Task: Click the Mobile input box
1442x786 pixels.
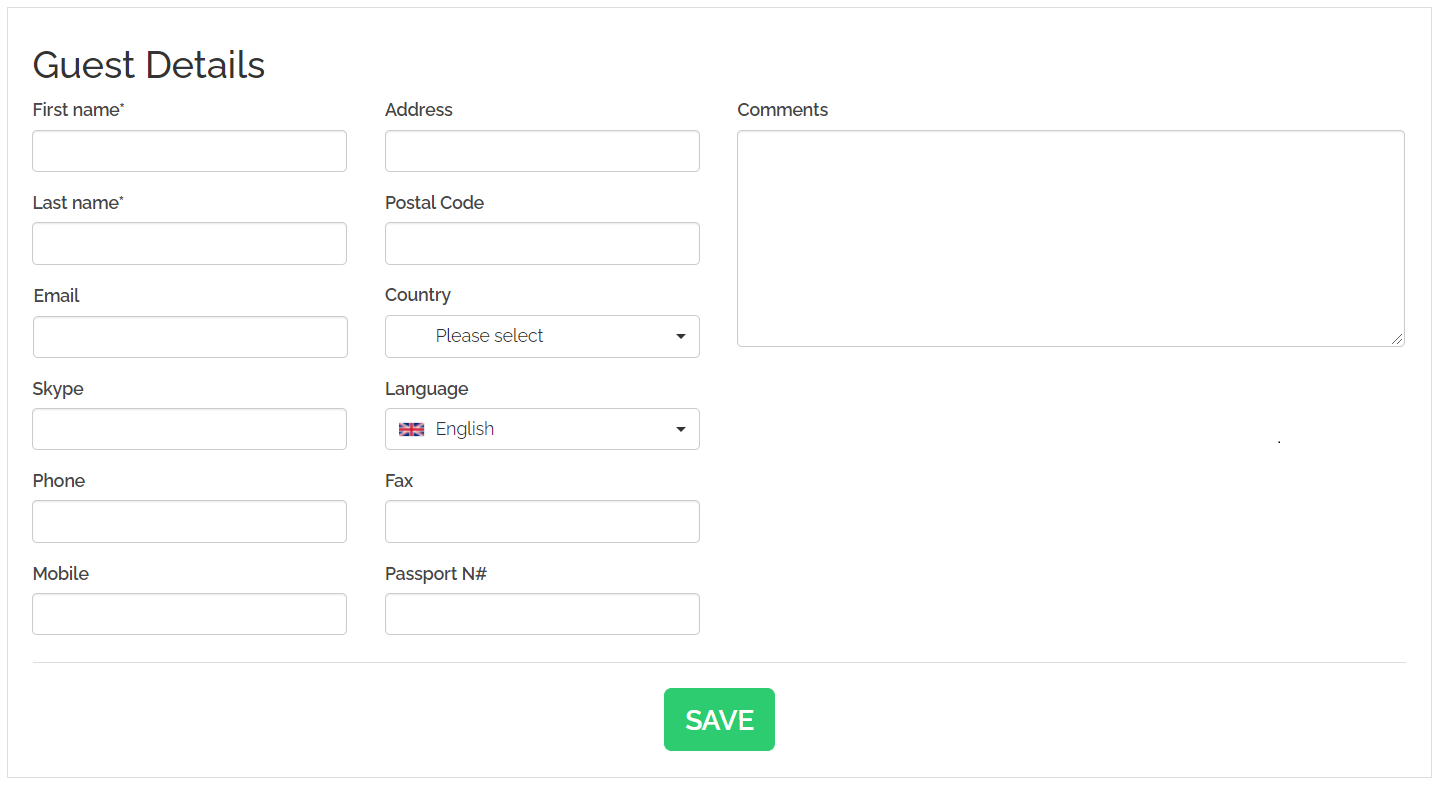Action: (189, 614)
